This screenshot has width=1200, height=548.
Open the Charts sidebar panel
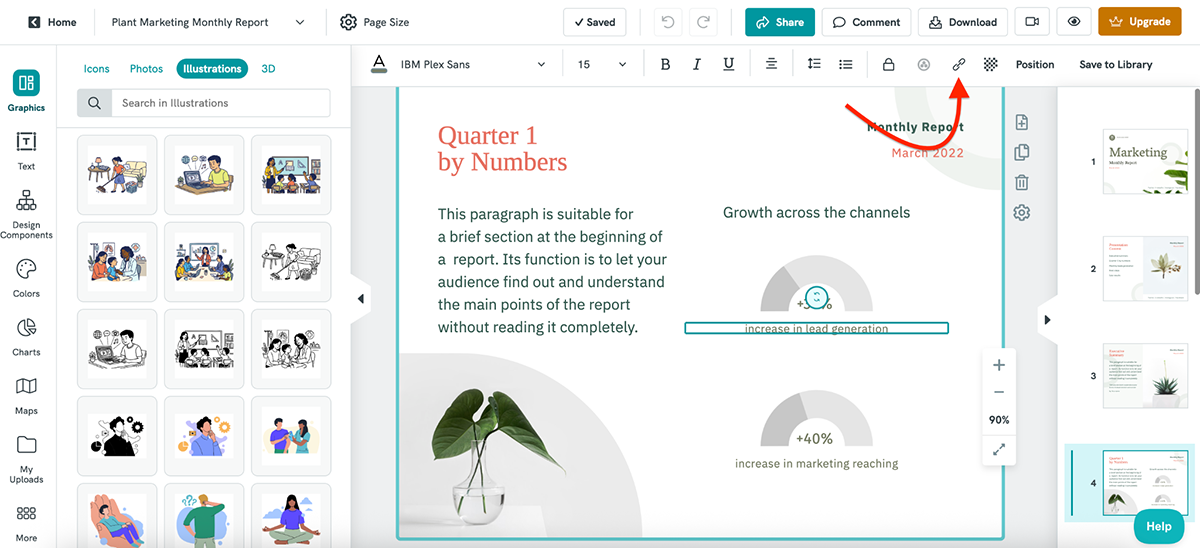26,337
